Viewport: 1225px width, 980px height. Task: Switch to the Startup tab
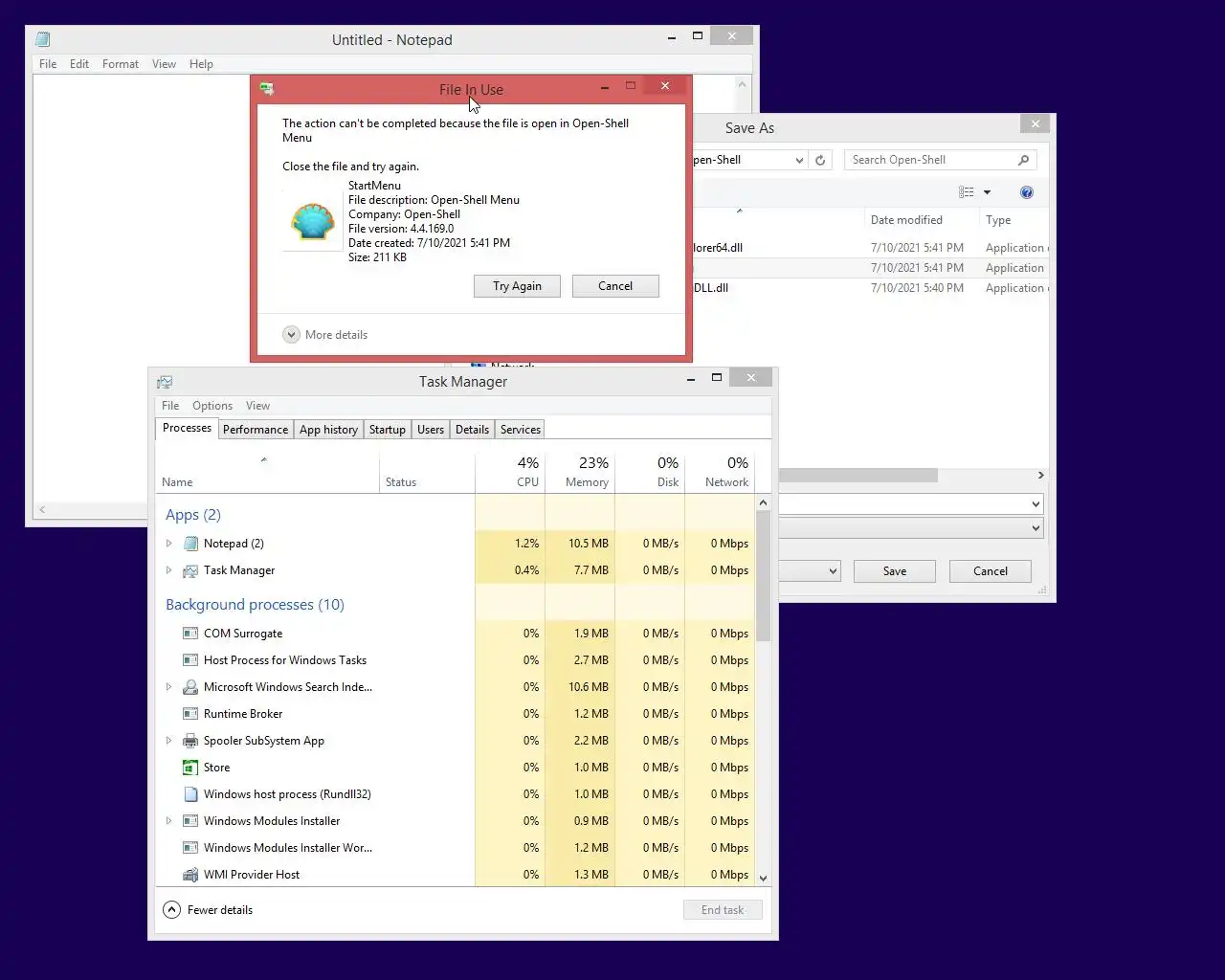388,430
